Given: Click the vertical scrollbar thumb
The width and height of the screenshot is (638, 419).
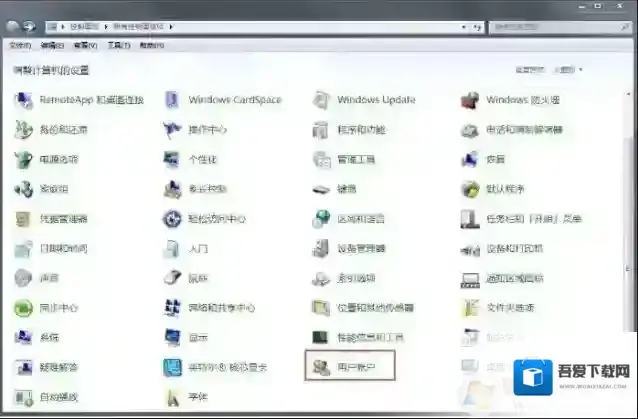Looking at the screenshot, I should [628, 234].
